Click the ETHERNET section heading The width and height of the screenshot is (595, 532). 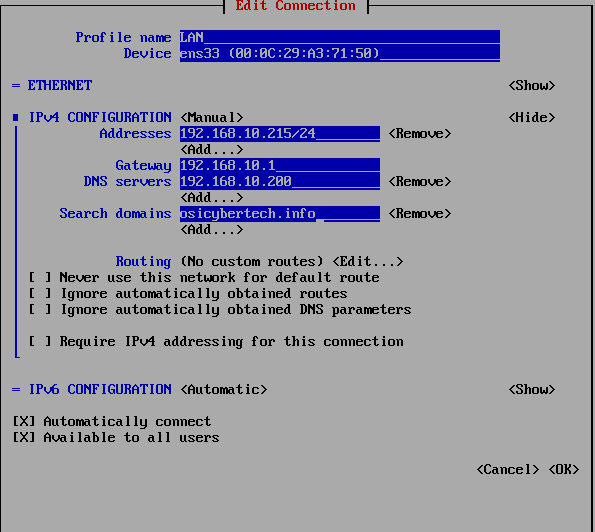click(60, 85)
